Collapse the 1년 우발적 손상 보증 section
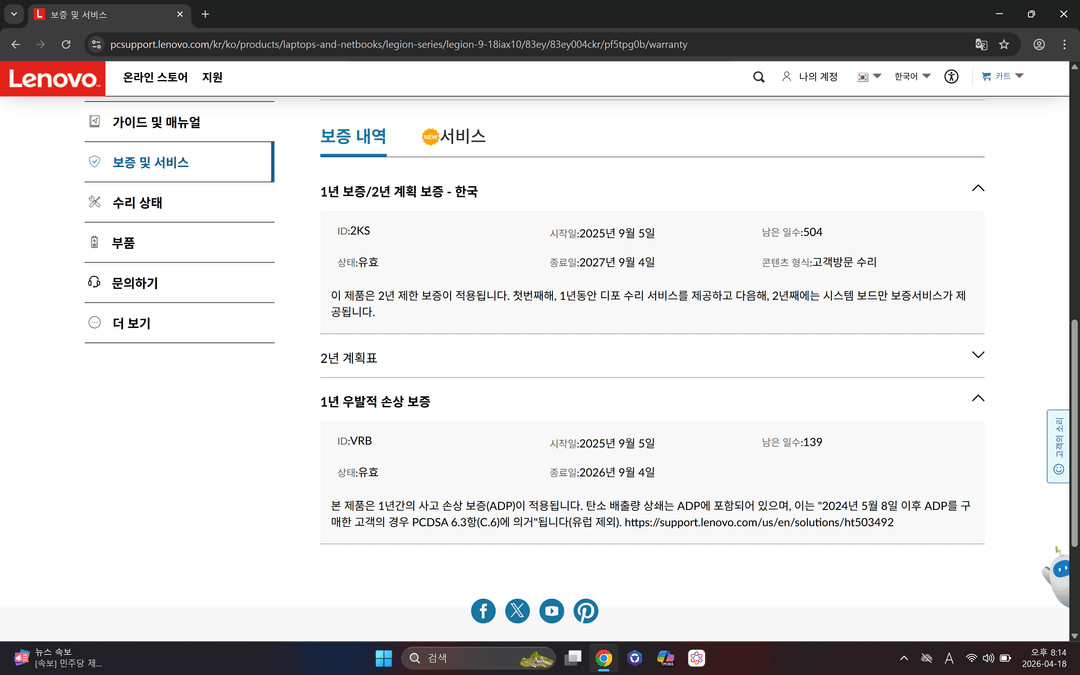This screenshot has width=1080, height=675. click(977, 398)
